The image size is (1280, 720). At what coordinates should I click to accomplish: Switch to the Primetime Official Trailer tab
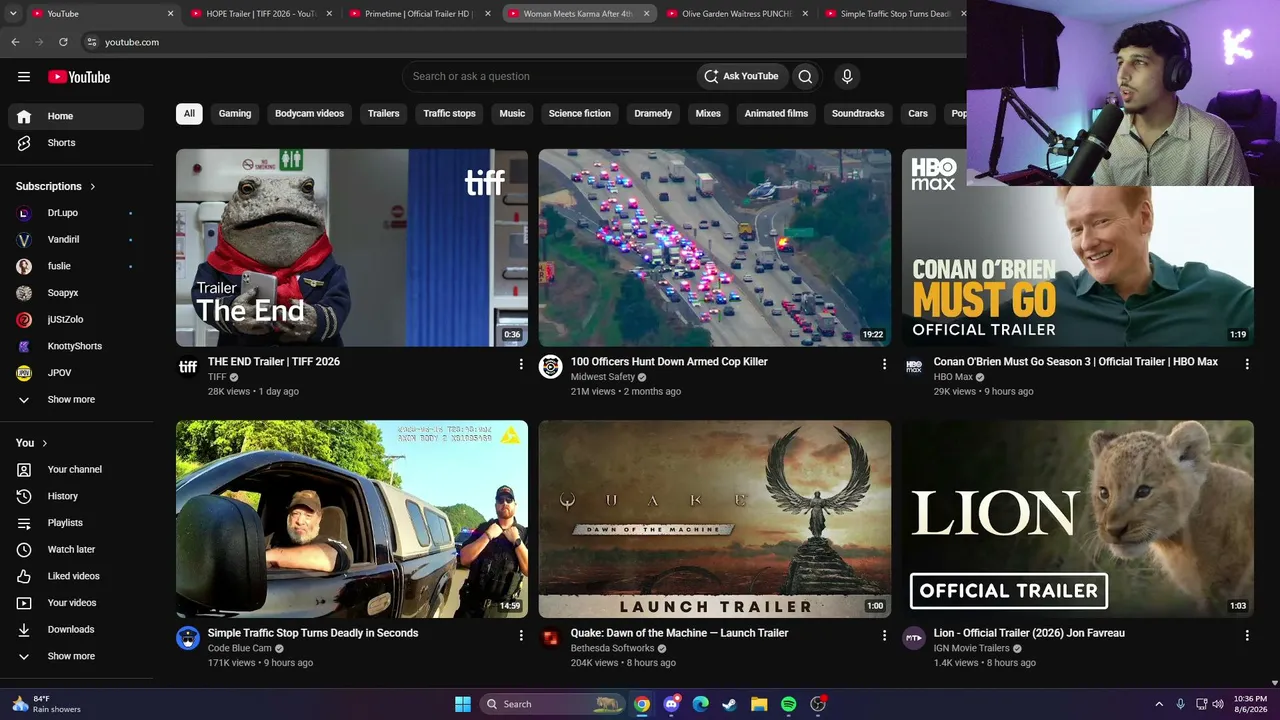point(418,14)
